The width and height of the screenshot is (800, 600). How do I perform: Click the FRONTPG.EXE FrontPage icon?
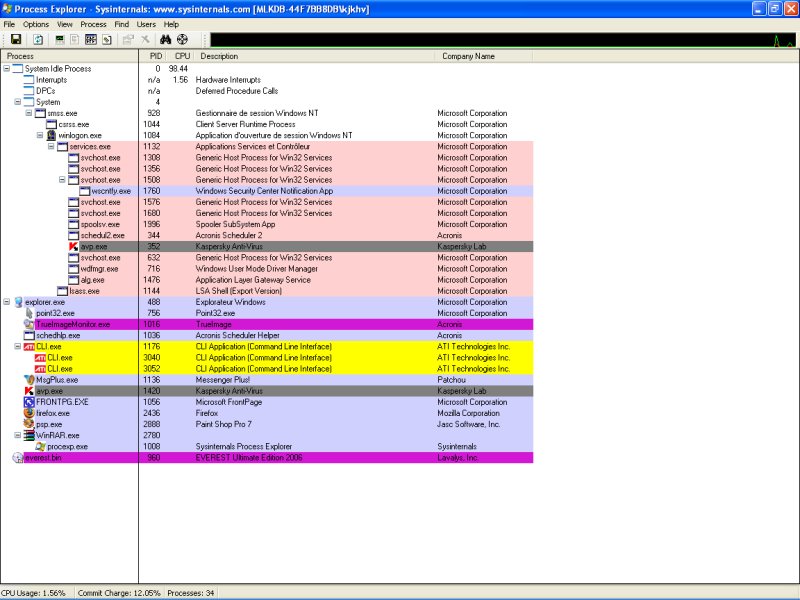click(x=29, y=402)
